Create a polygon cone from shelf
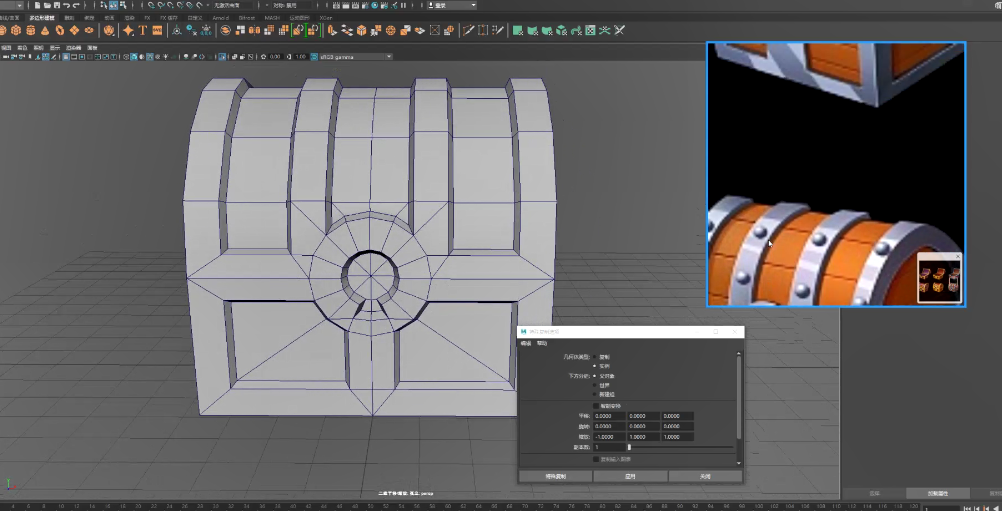This screenshot has width=1002, height=511. point(46,30)
